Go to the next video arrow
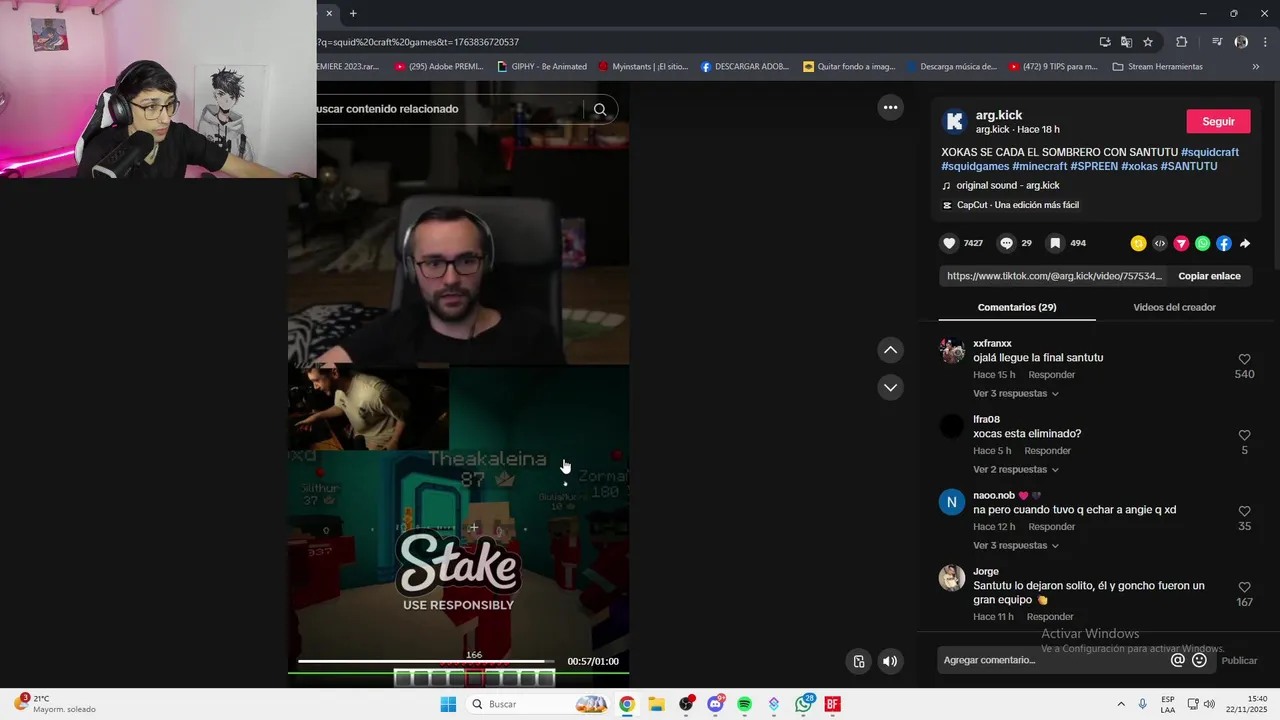This screenshot has height=720, width=1280. (890, 387)
